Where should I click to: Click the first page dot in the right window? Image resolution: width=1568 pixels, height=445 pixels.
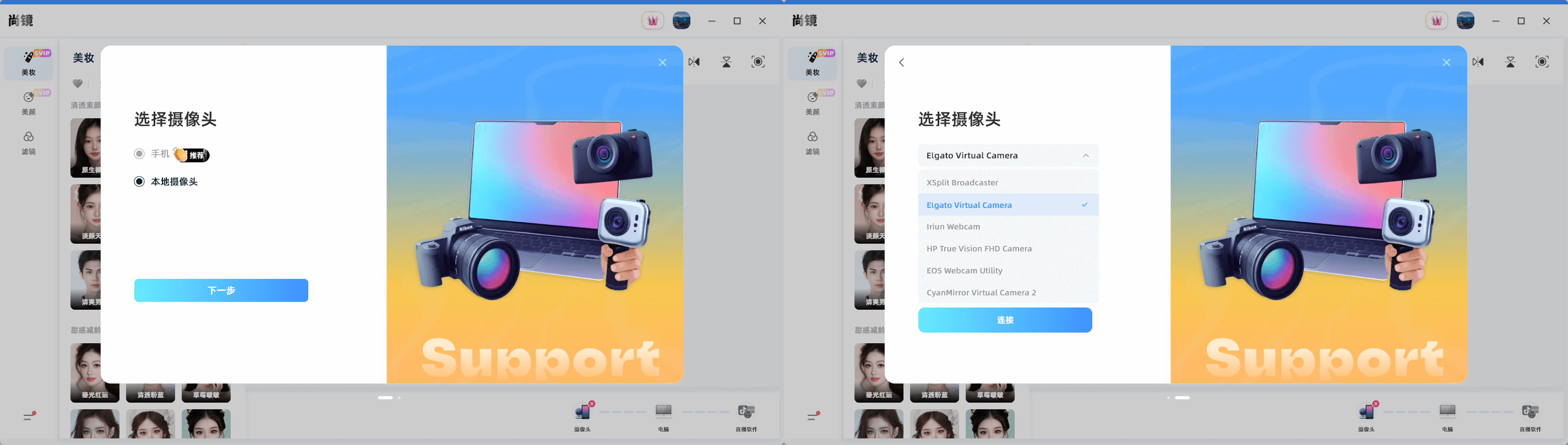(x=1168, y=398)
